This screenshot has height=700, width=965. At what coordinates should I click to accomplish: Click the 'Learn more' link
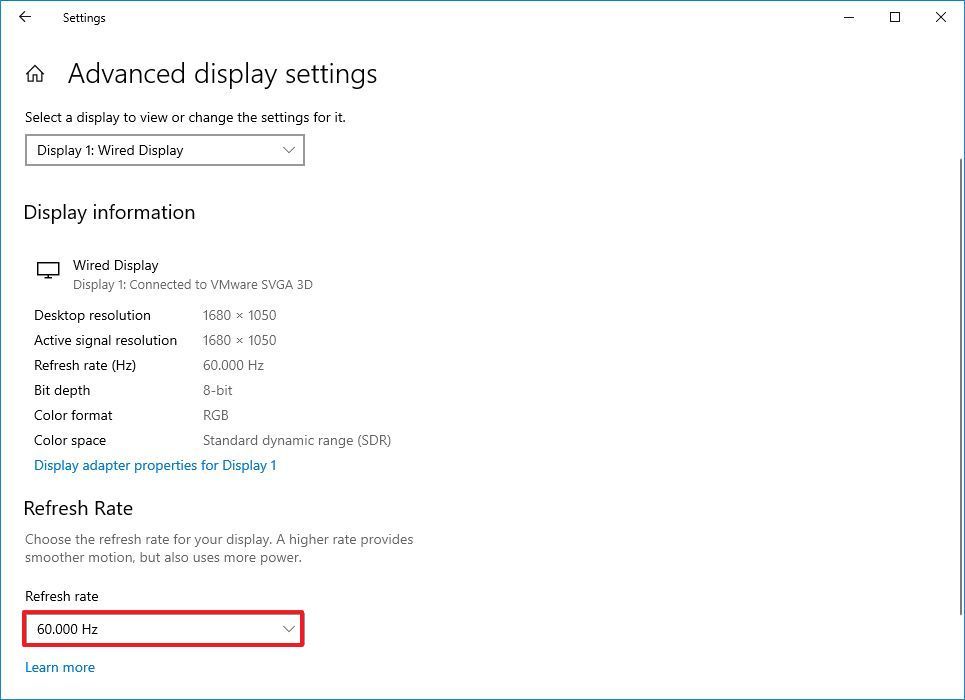[60, 667]
